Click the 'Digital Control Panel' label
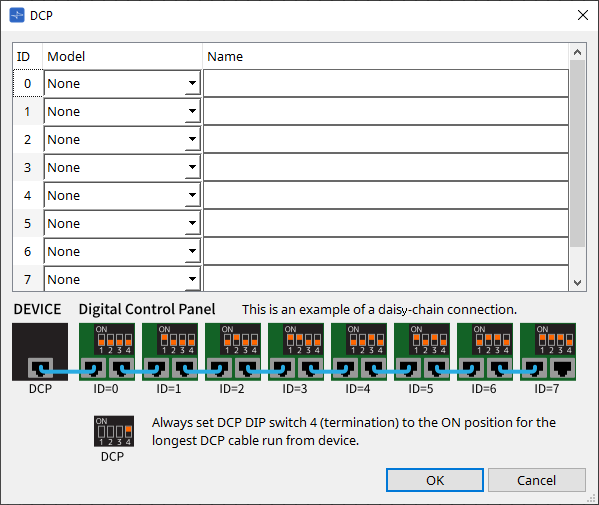The height and width of the screenshot is (505, 599). pos(147,309)
